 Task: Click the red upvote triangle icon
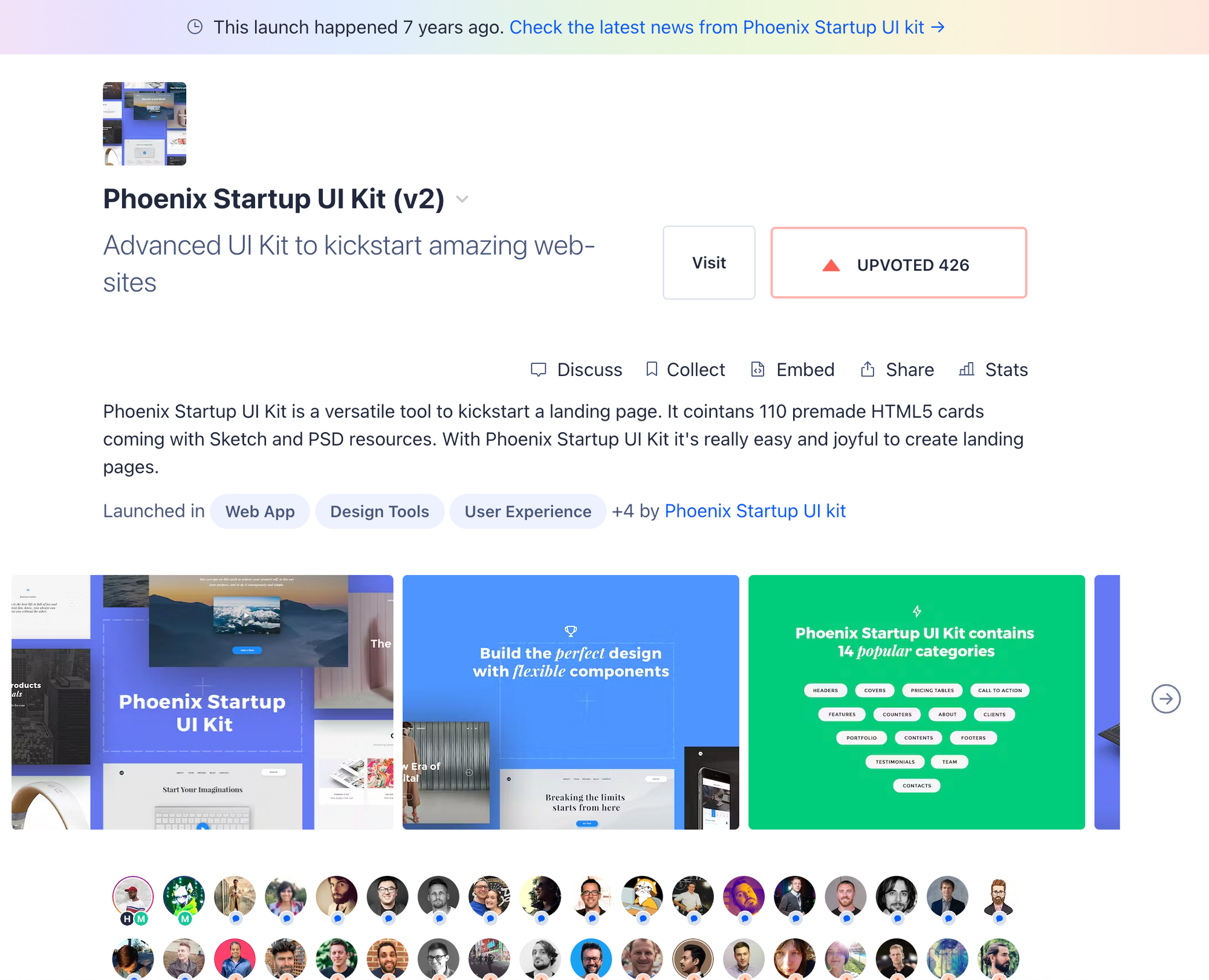point(831,265)
